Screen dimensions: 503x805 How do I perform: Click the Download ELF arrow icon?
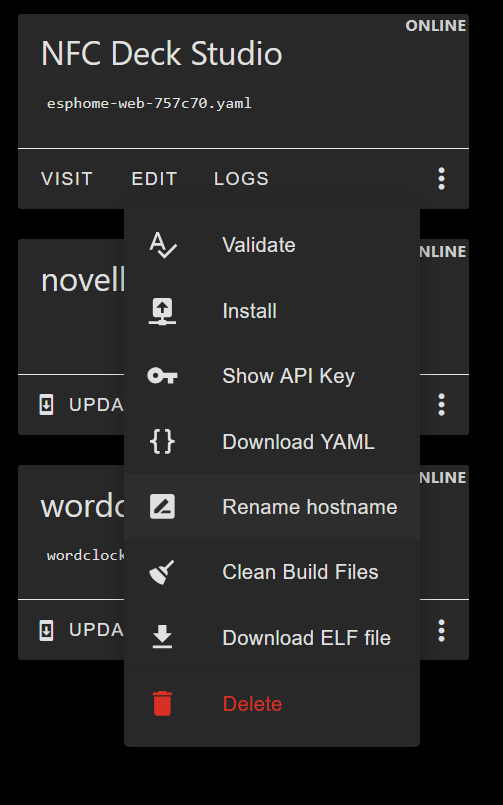pyautogui.click(x=162, y=638)
